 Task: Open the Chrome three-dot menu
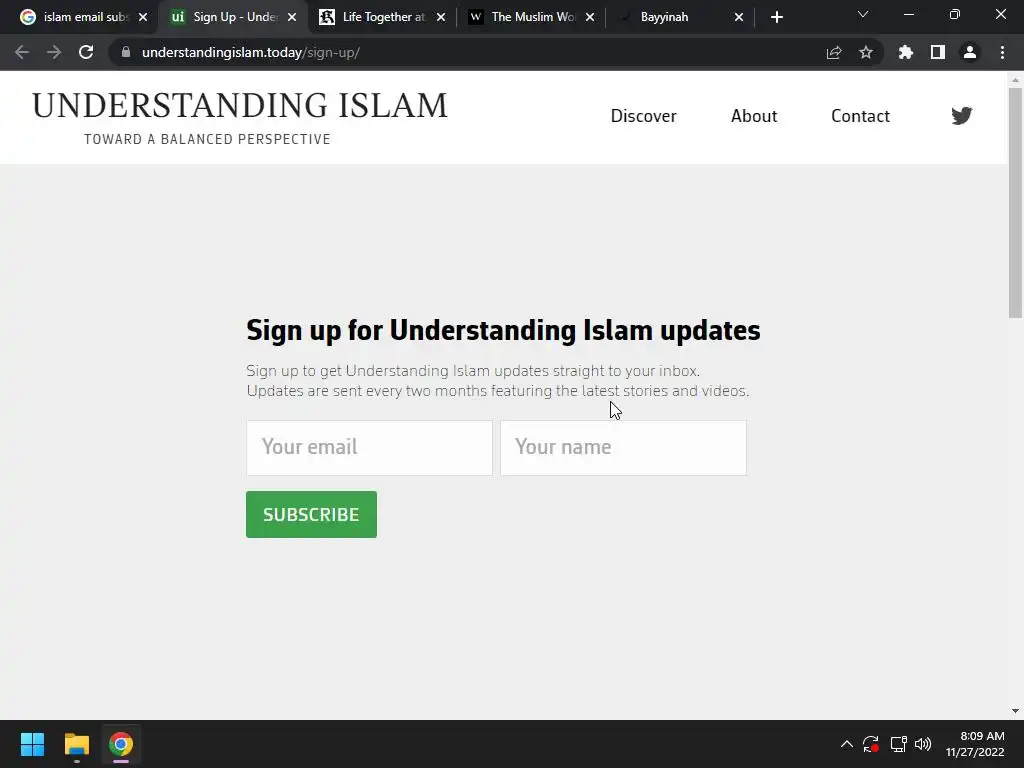[x=1002, y=52]
